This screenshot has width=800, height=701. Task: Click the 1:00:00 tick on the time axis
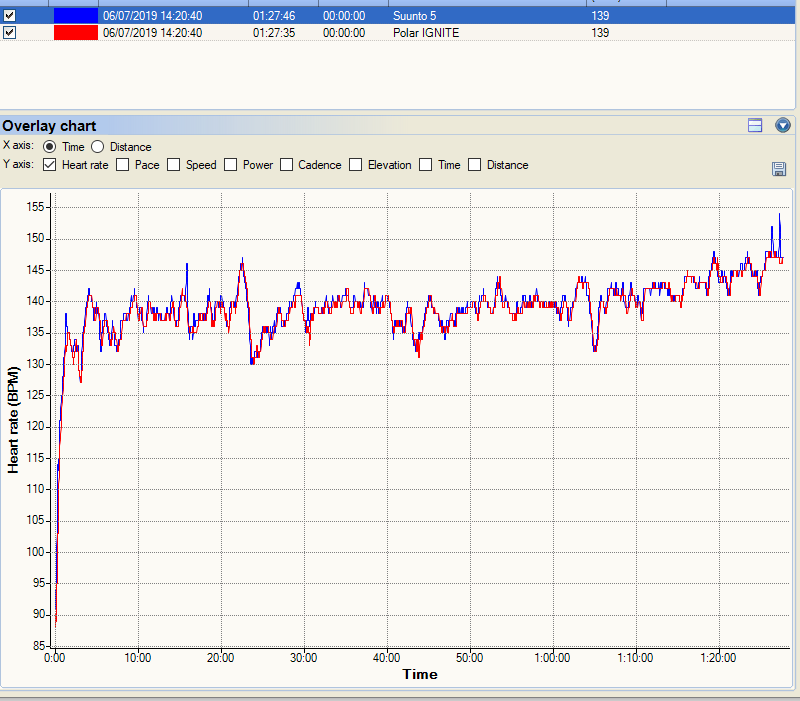pos(552,658)
